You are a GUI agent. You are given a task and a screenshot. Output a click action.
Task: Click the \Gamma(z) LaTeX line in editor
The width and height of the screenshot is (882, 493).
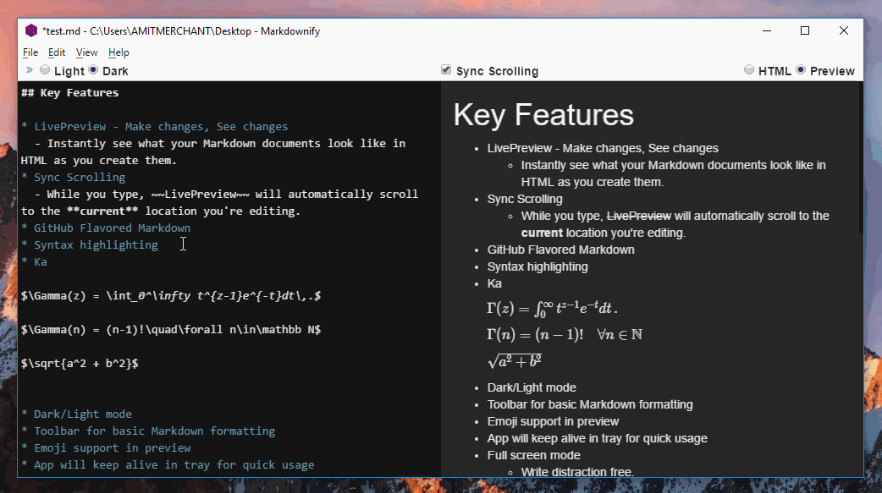(171, 295)
